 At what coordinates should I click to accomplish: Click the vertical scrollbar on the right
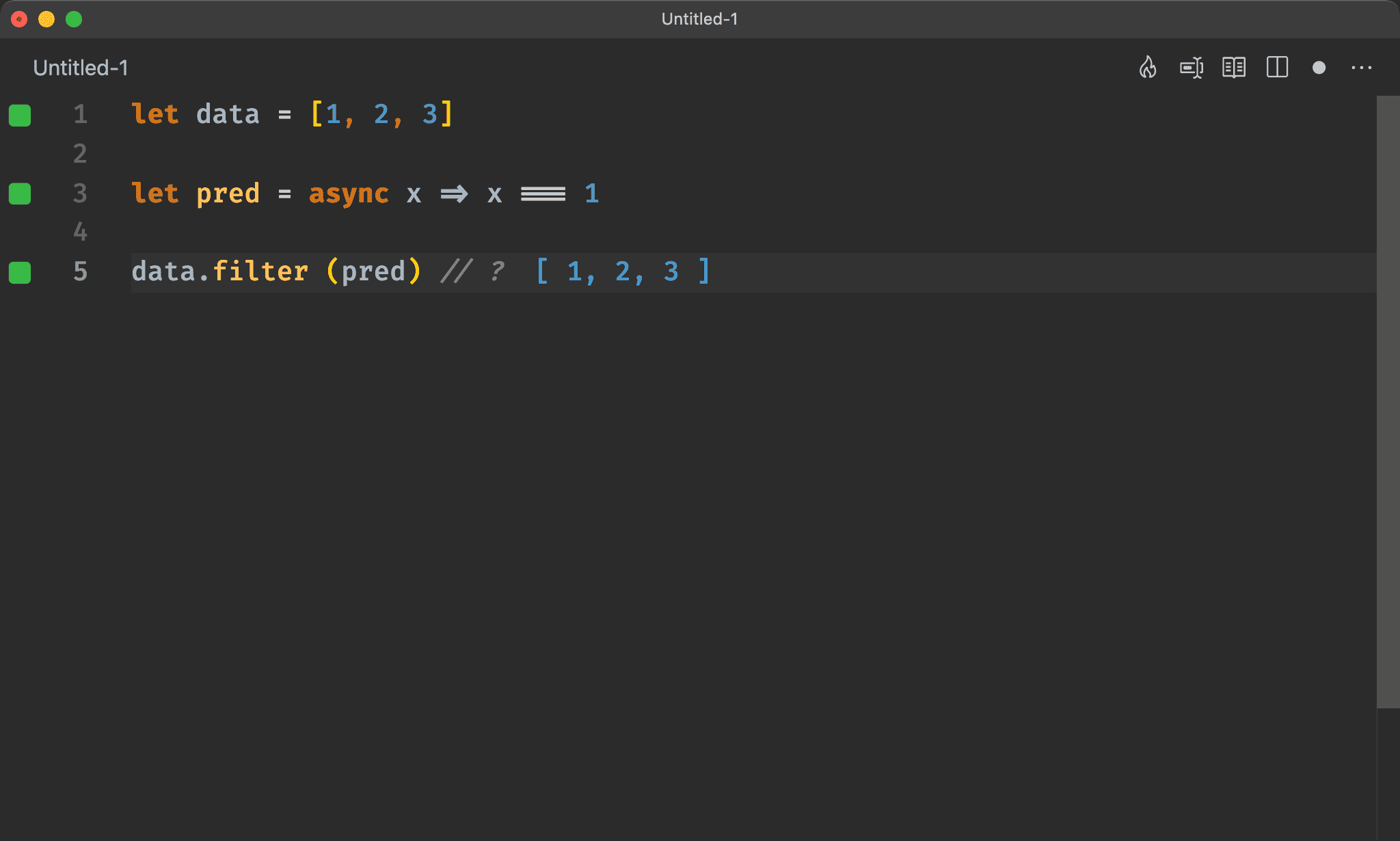pyautogui.click(x=1388, y=402)
